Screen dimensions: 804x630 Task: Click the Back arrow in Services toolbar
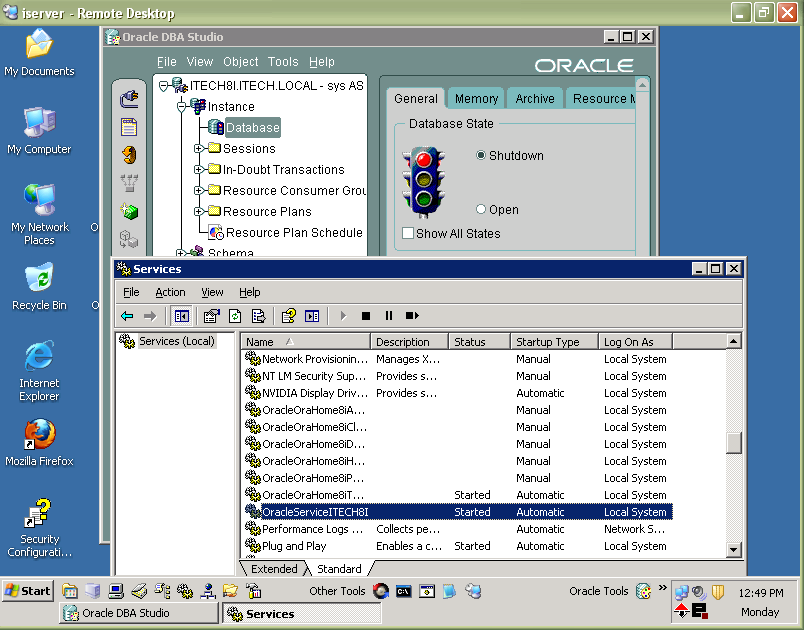click(x=127, y=316)
